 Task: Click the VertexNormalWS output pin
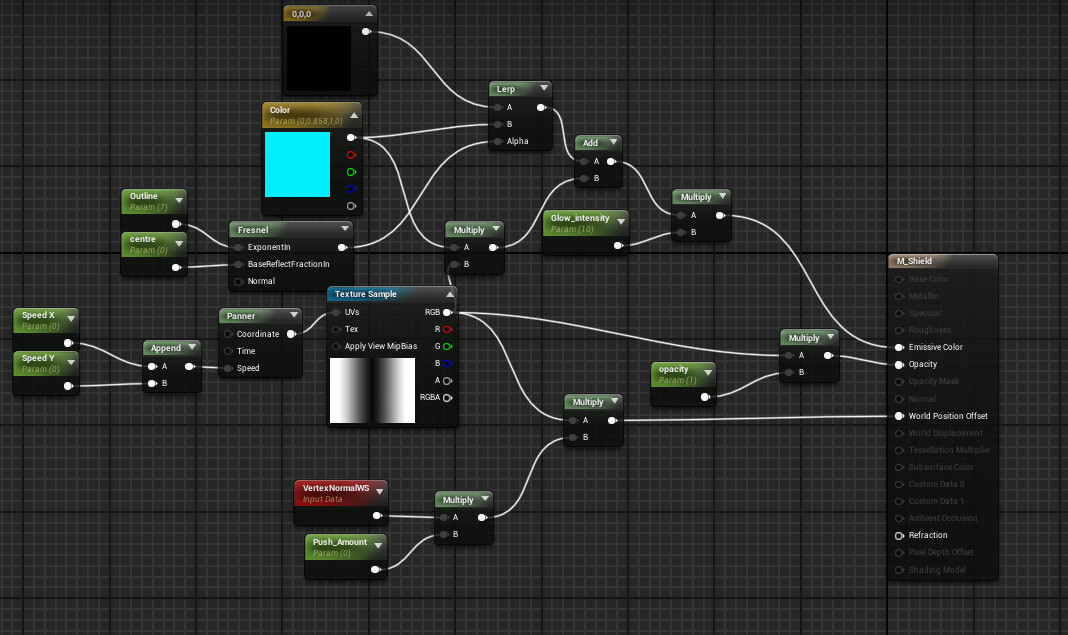tap(377, 516)
